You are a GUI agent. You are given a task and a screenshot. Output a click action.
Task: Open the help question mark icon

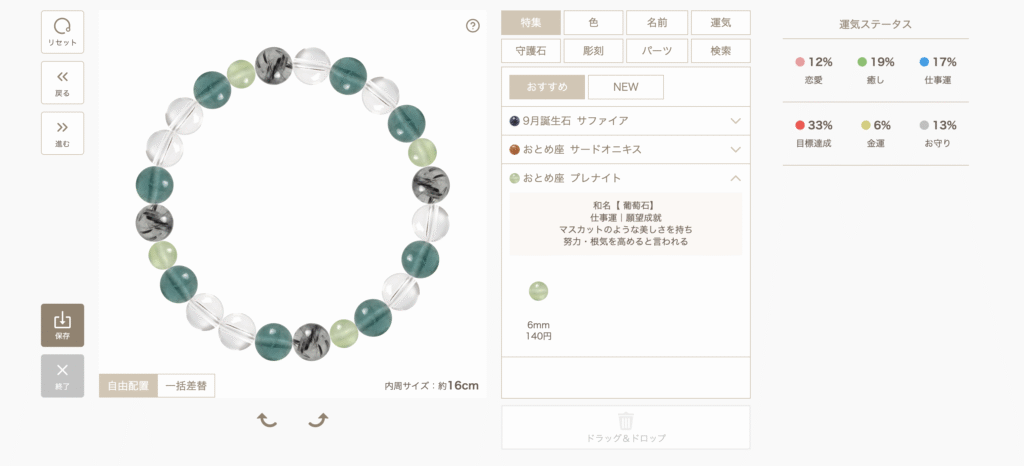click(473, 26)
